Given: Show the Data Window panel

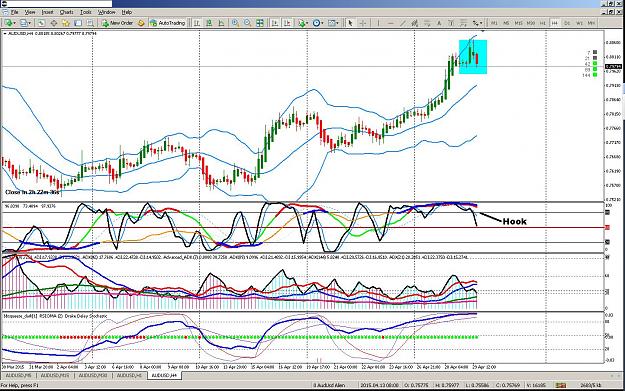Looking at the screenshot, I should pos(53,23).
